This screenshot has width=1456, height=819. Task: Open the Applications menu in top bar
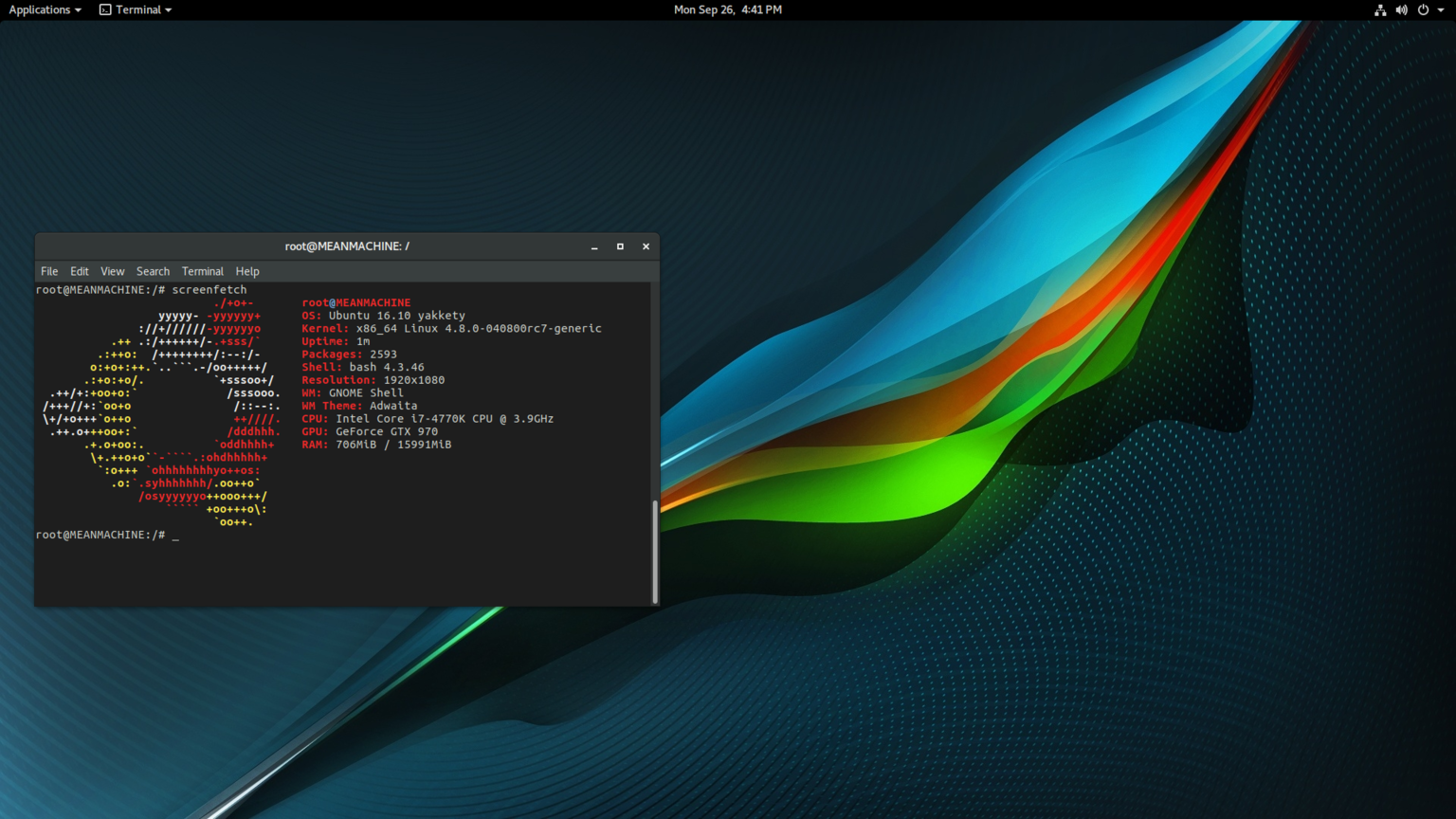pos(45,9)
